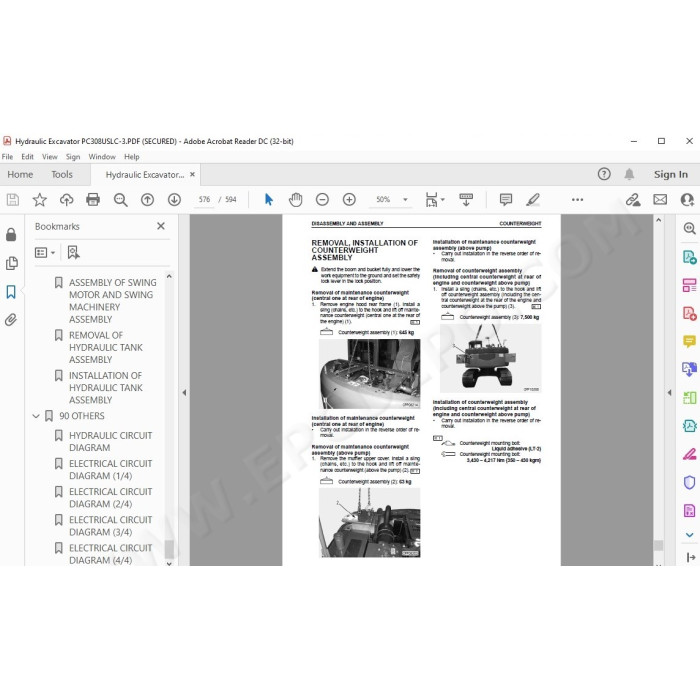Open the security lock panel
This screenshot has width=700, height=700.
11,234
